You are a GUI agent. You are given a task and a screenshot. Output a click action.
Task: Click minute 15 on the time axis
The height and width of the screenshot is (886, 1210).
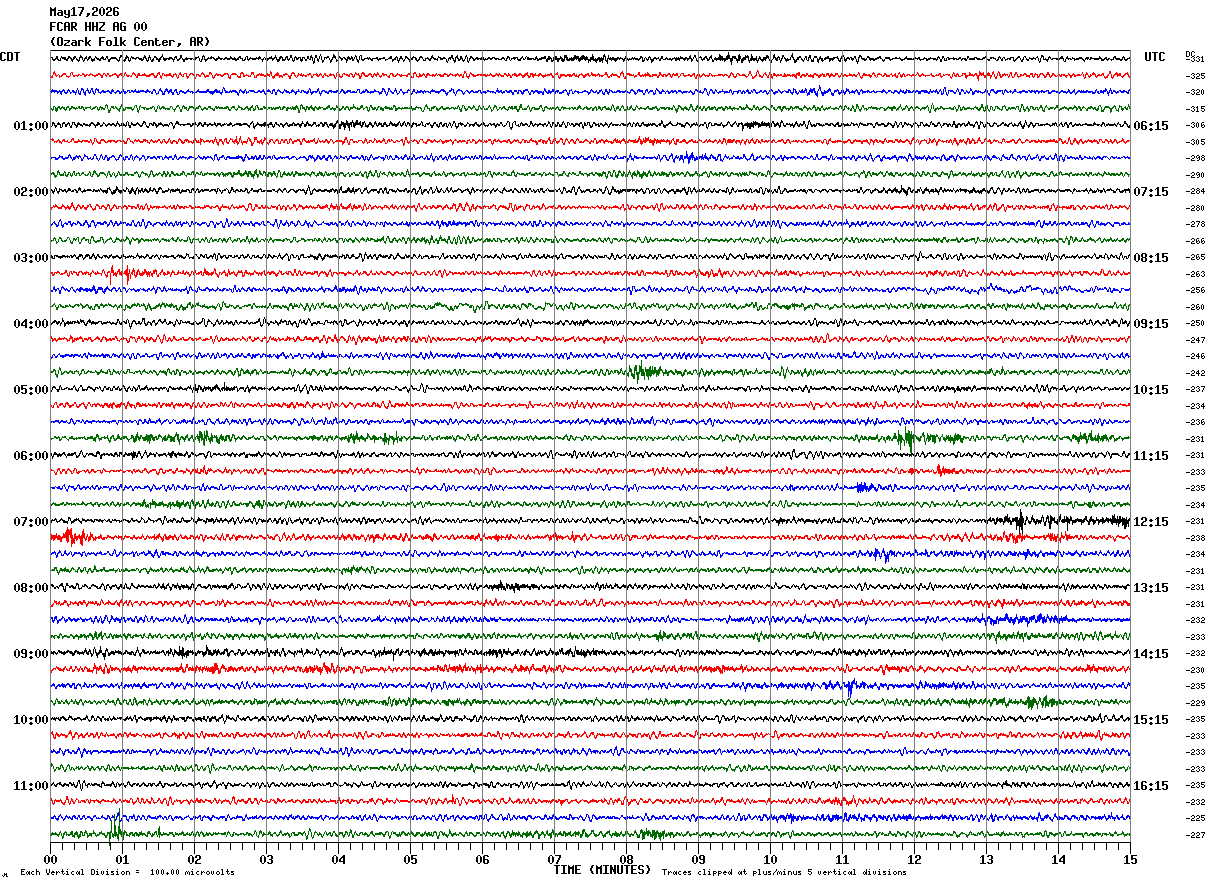pyautogui.click(x=1130, y=859)
